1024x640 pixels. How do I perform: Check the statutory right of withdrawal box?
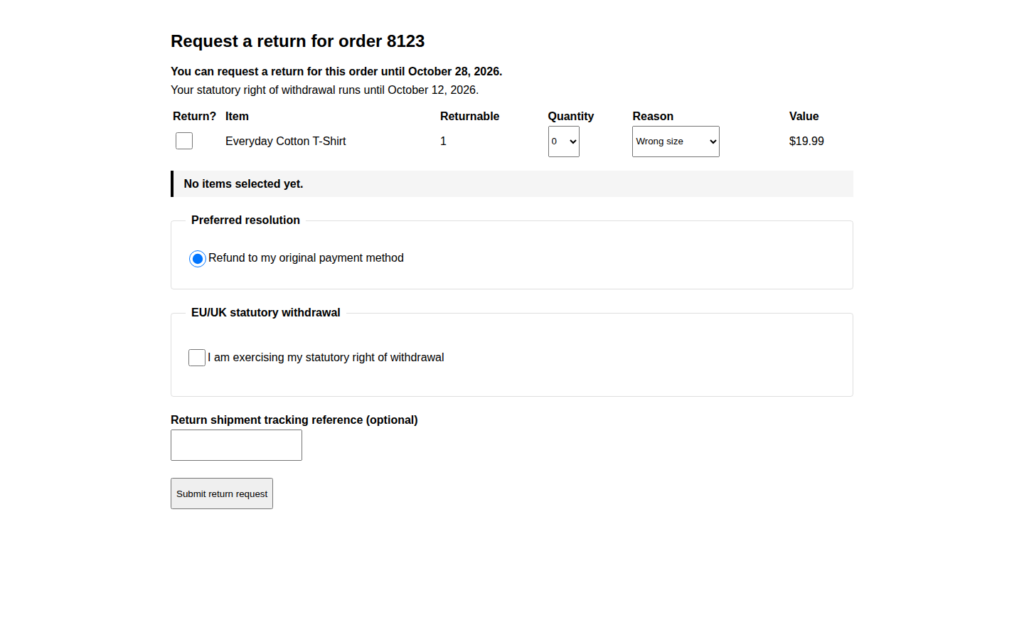click(x=197, y=357)
